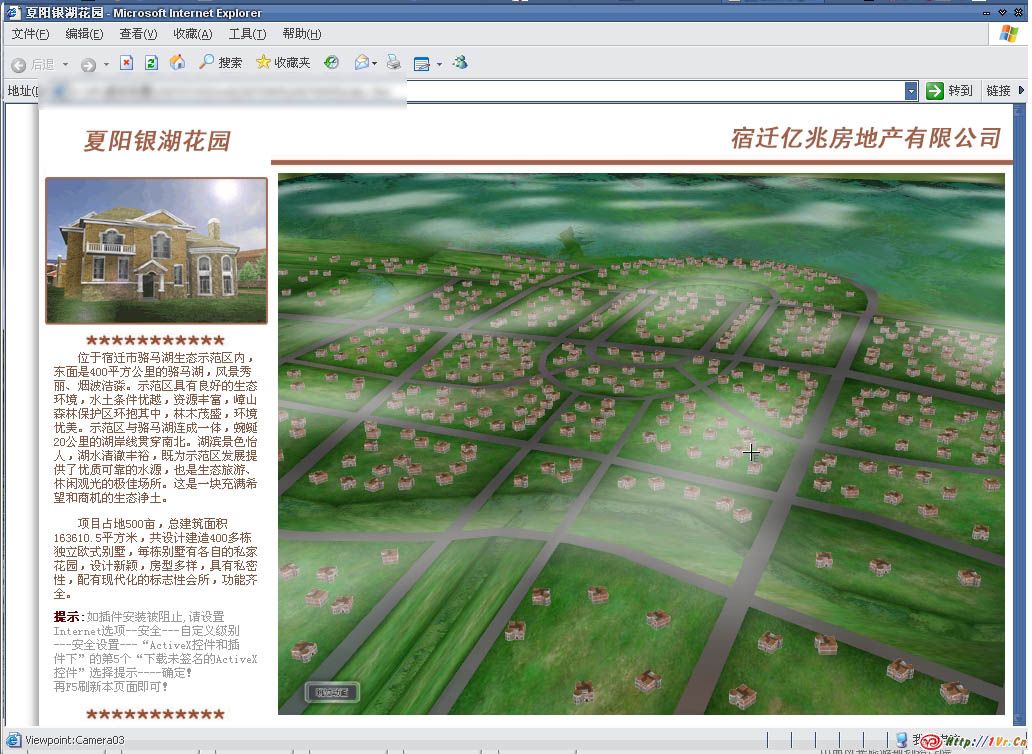The image size is (1032, 754).
Task: Expand the Forward button history dropdown
Action: pyautogui.click(x=106, y=64)
